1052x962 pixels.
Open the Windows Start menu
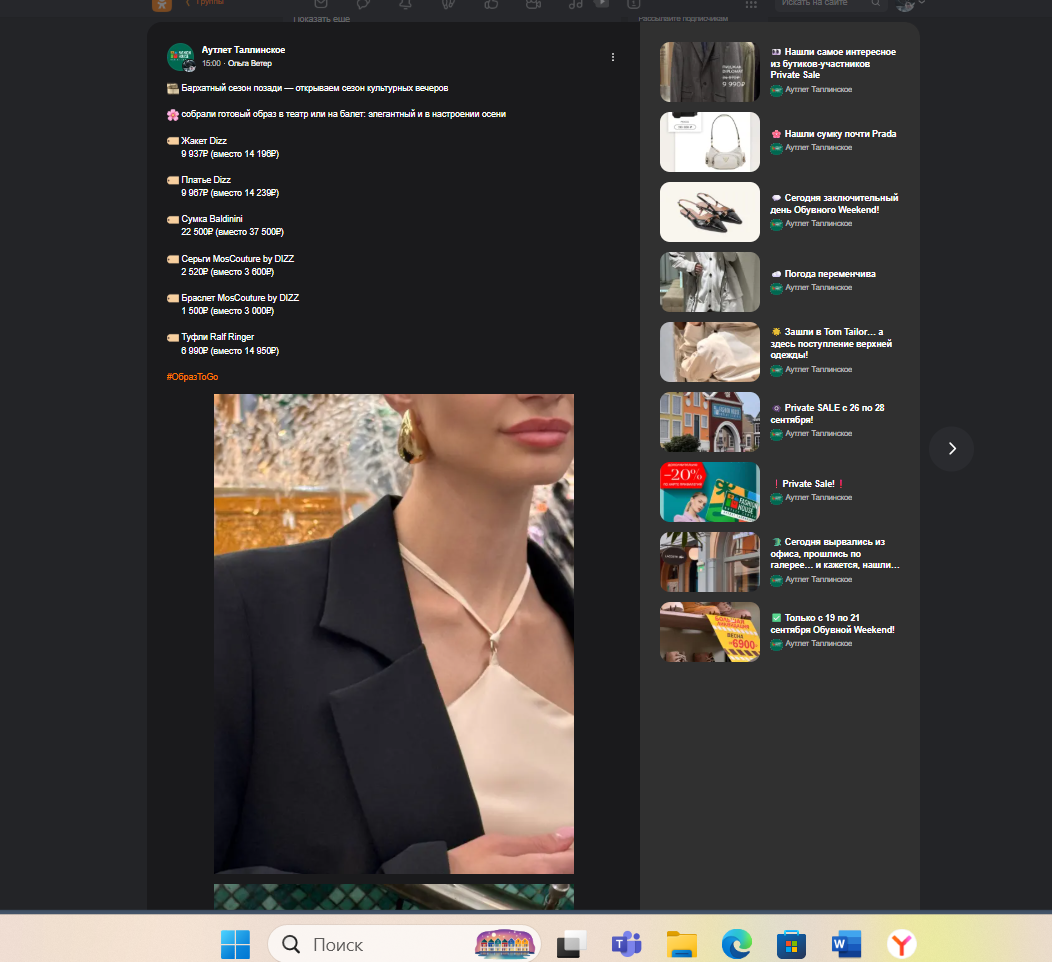(x=235, y=945)
